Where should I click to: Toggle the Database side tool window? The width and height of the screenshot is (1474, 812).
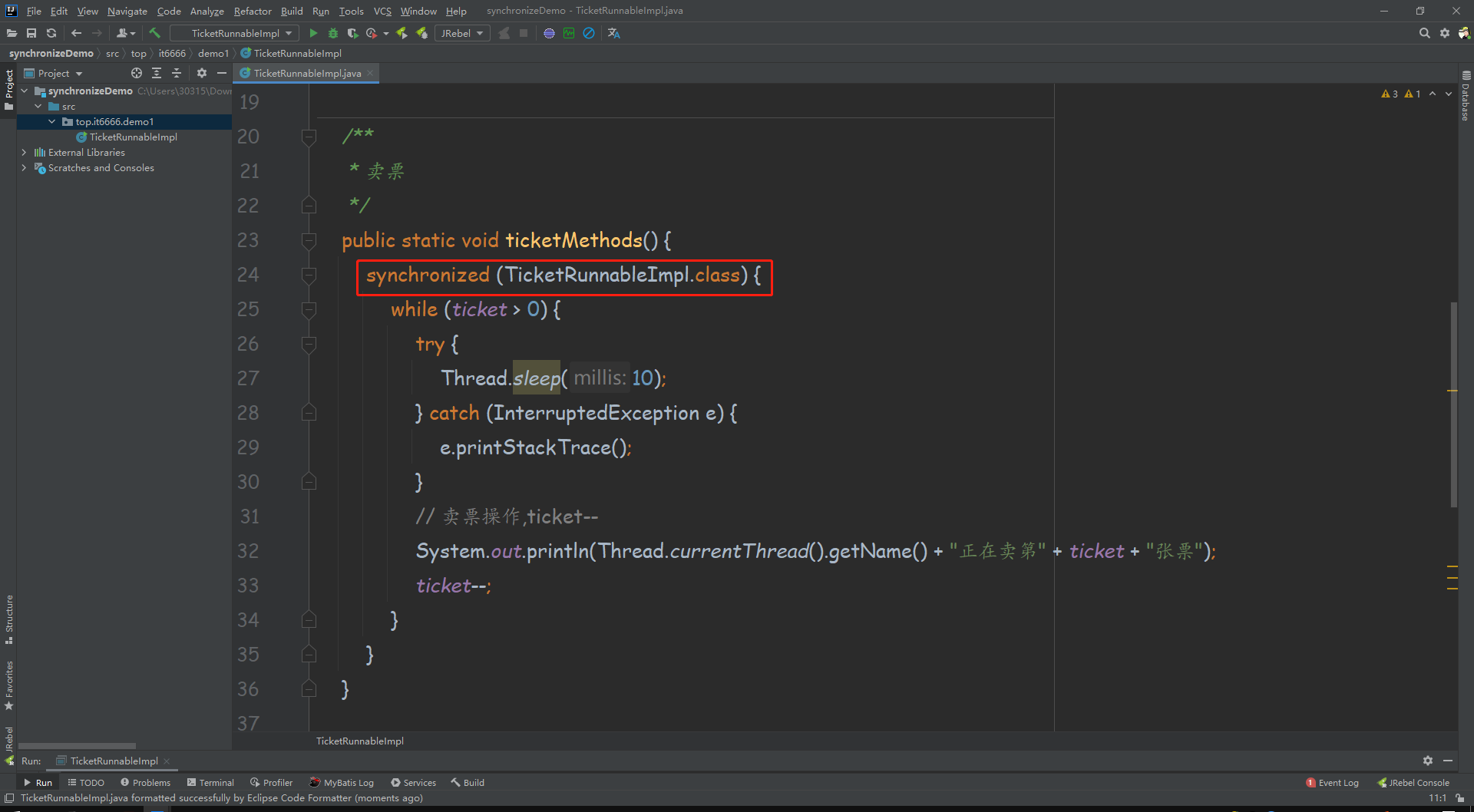1466,96
